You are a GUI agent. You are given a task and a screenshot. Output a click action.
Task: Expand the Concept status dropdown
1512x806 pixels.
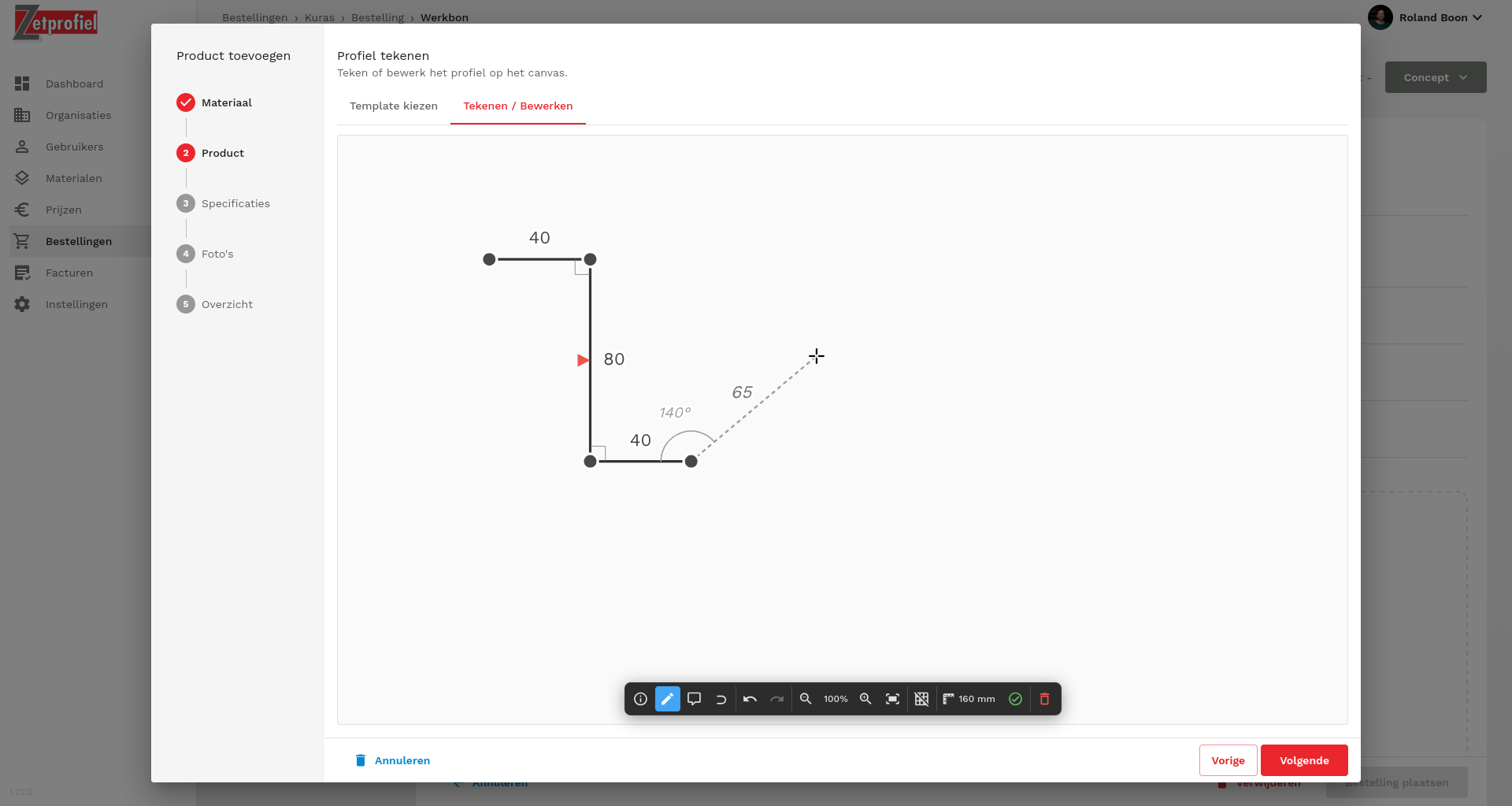1436,77
